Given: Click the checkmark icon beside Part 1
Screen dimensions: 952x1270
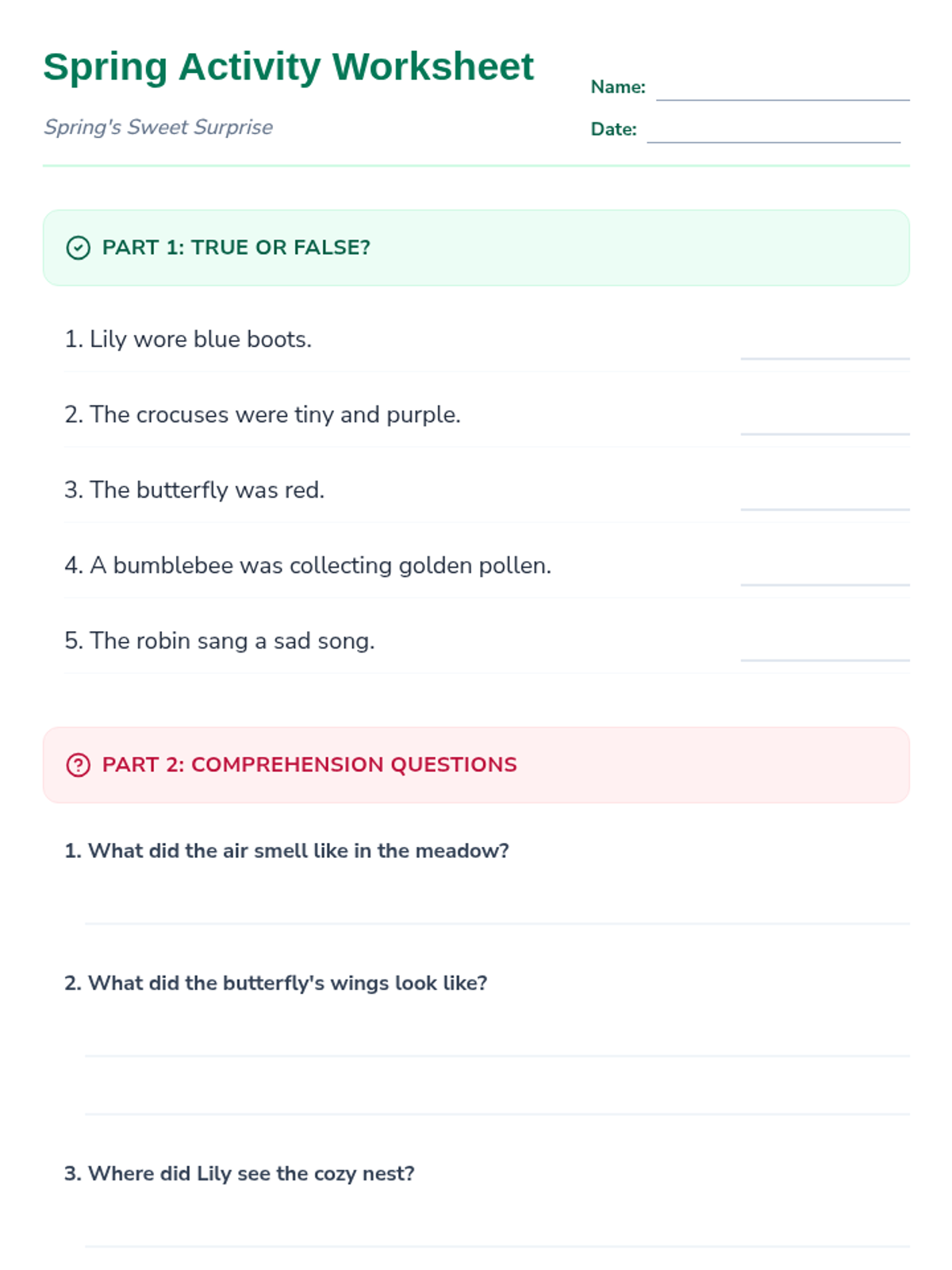Looking at the screenshot, I should (x=78, y=248).
